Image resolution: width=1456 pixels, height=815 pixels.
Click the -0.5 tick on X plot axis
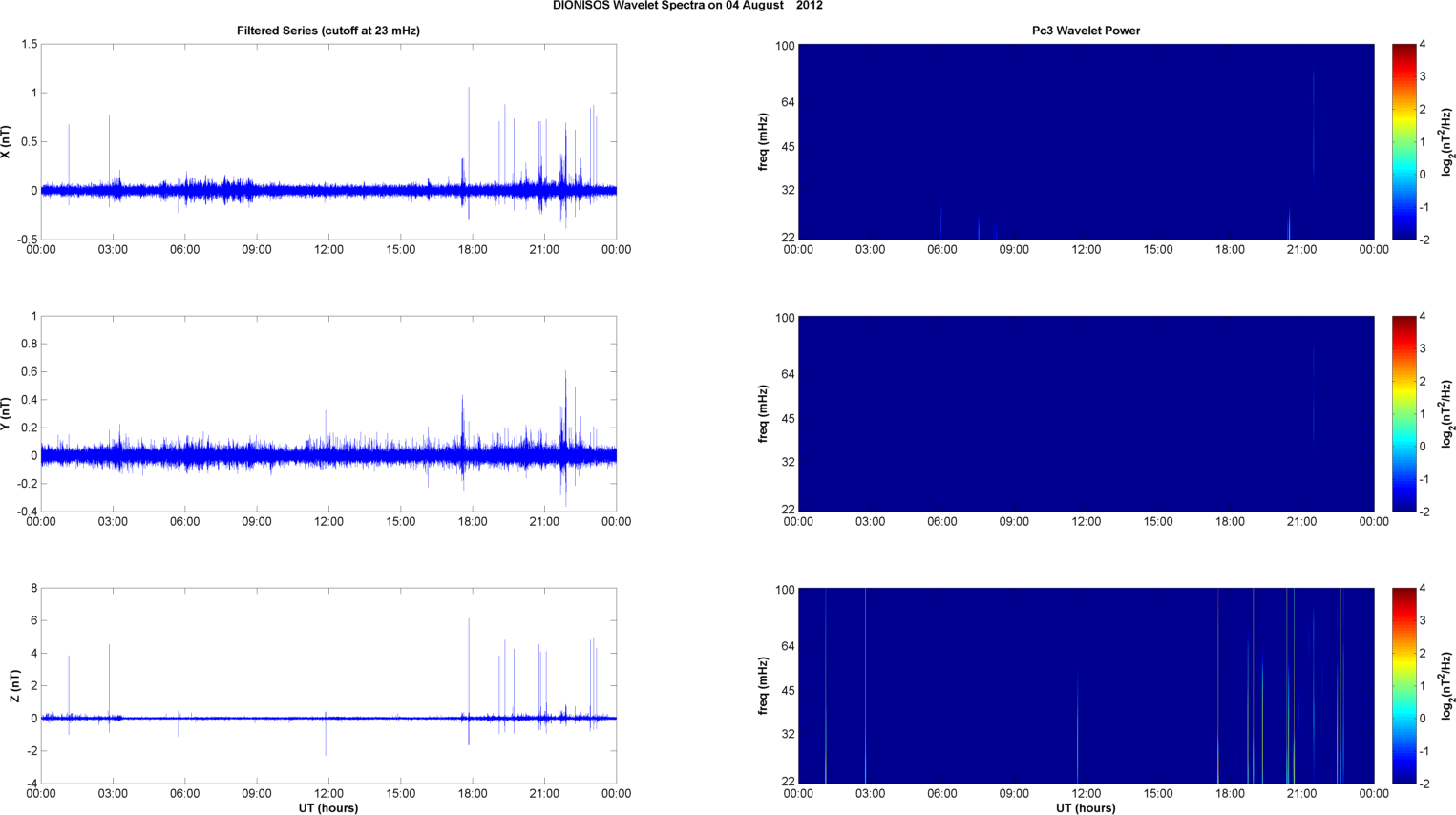[26, 240]
